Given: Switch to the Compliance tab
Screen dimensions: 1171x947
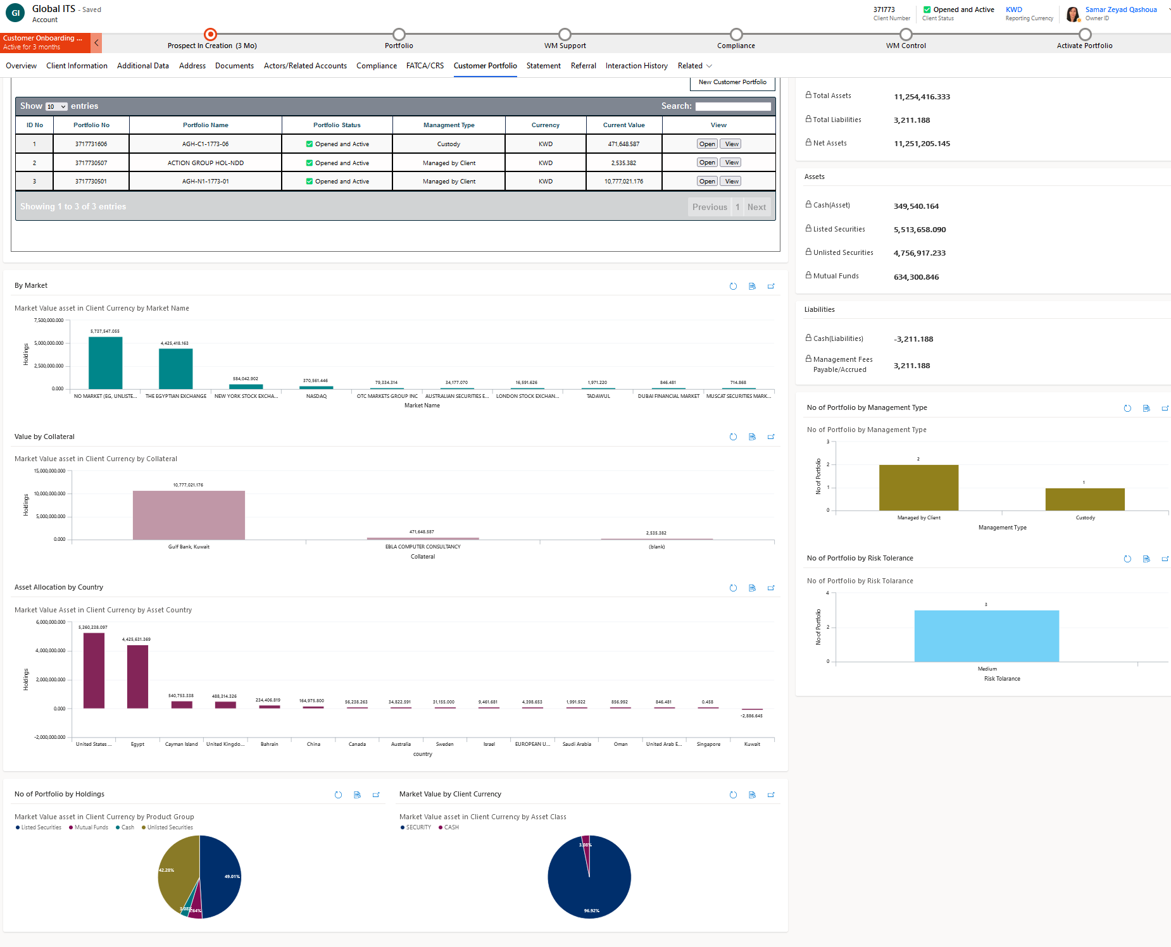Looking at the screenshot, I should pos(376,66).
